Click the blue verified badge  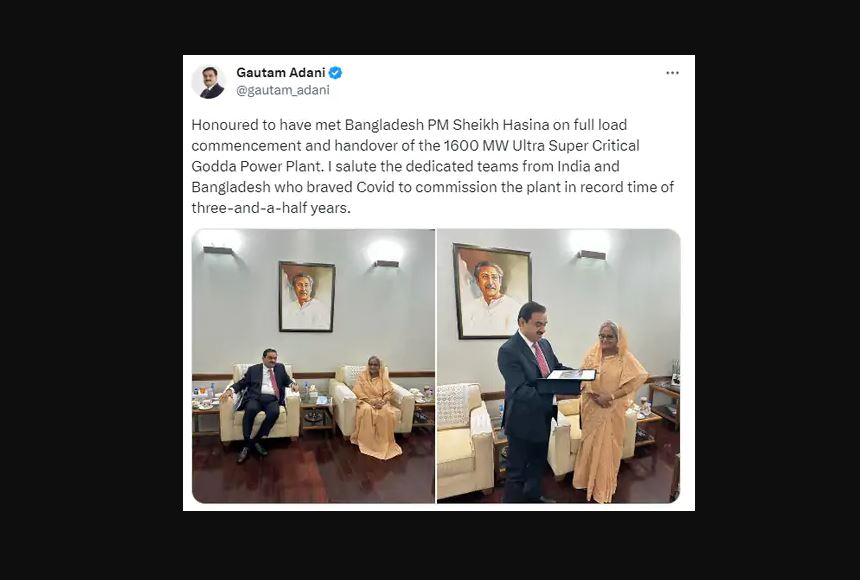[336, 72]
